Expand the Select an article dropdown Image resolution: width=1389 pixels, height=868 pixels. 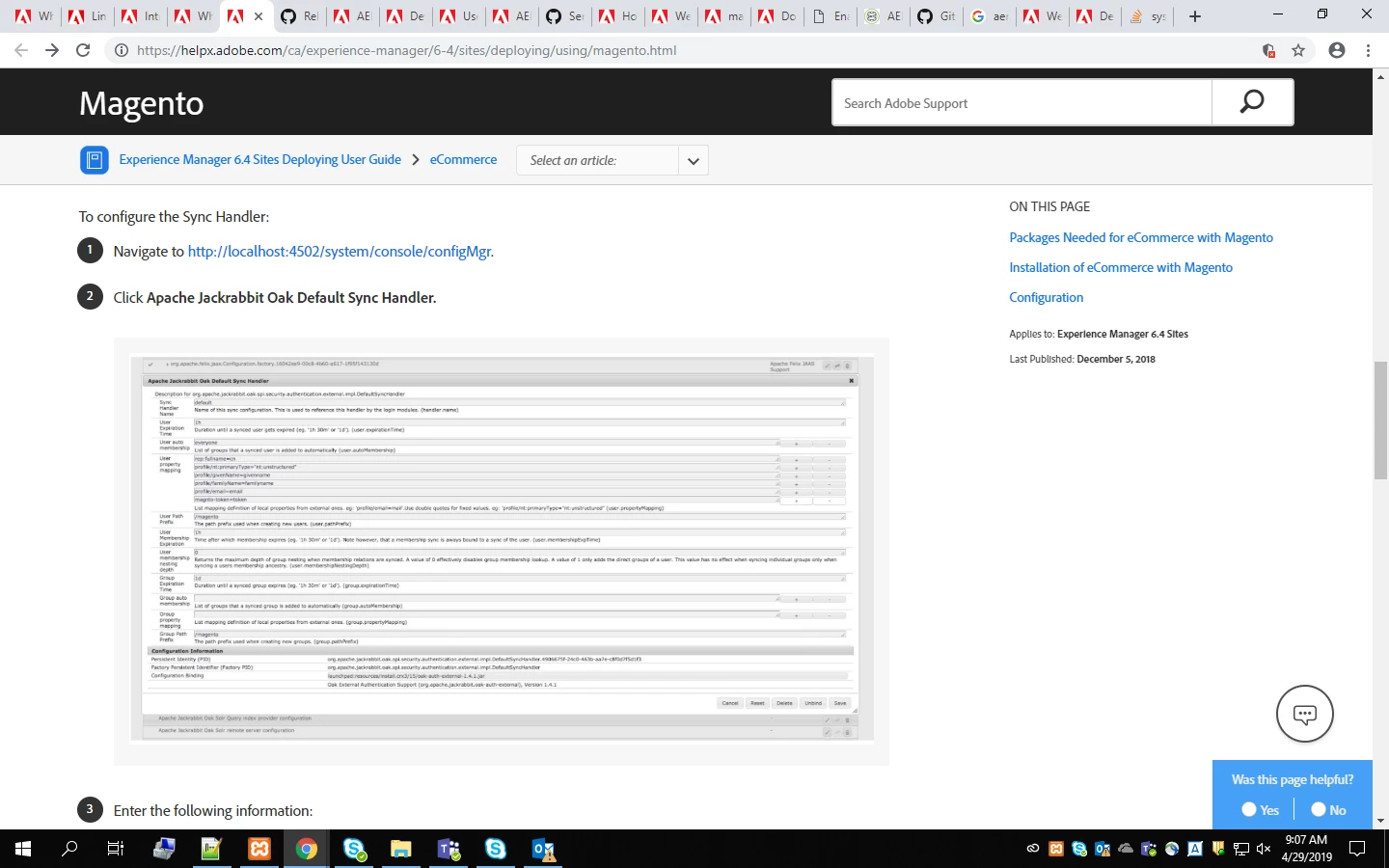(693, 160)
